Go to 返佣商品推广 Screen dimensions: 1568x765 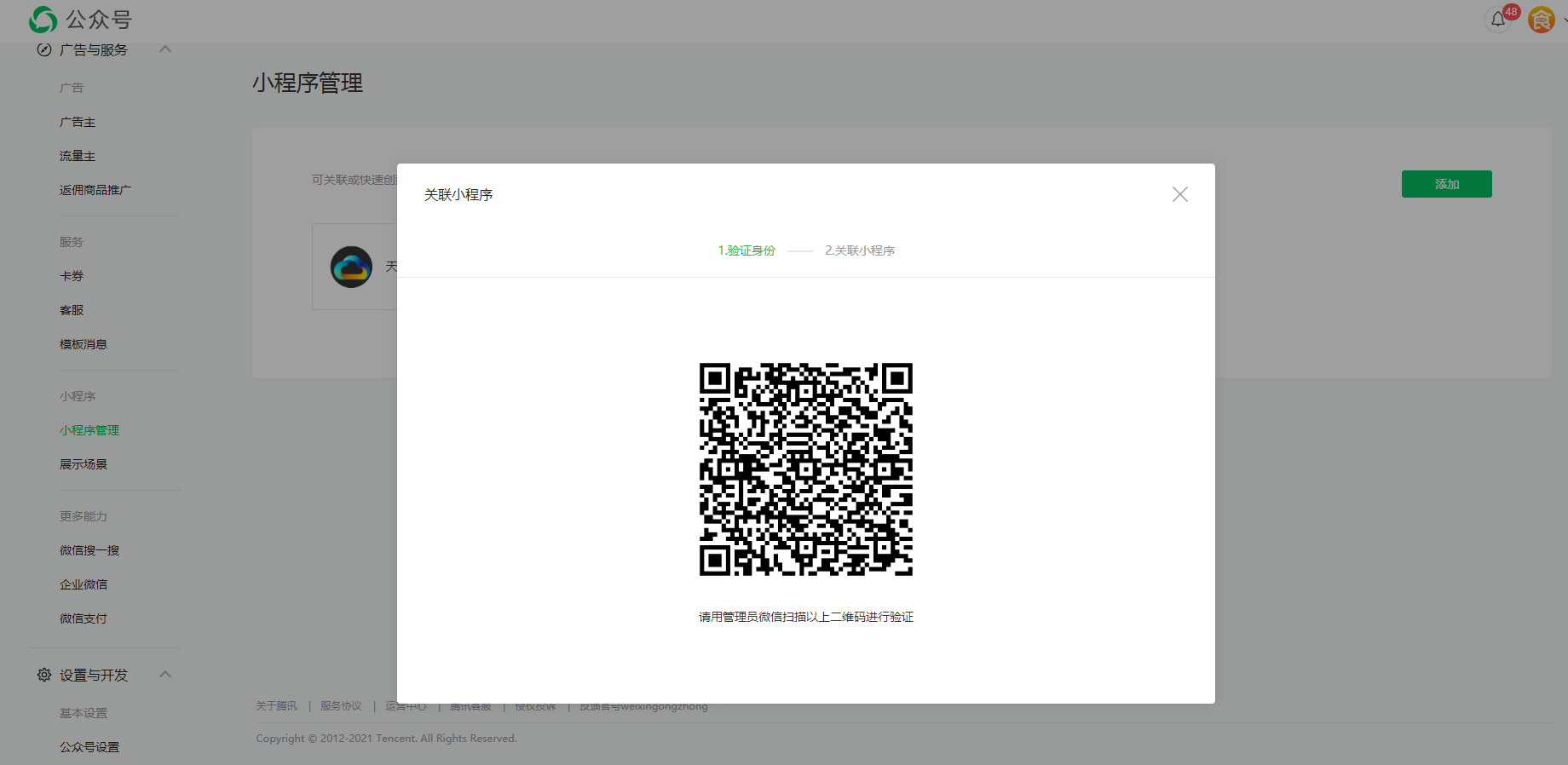click(x=95, y=190)
